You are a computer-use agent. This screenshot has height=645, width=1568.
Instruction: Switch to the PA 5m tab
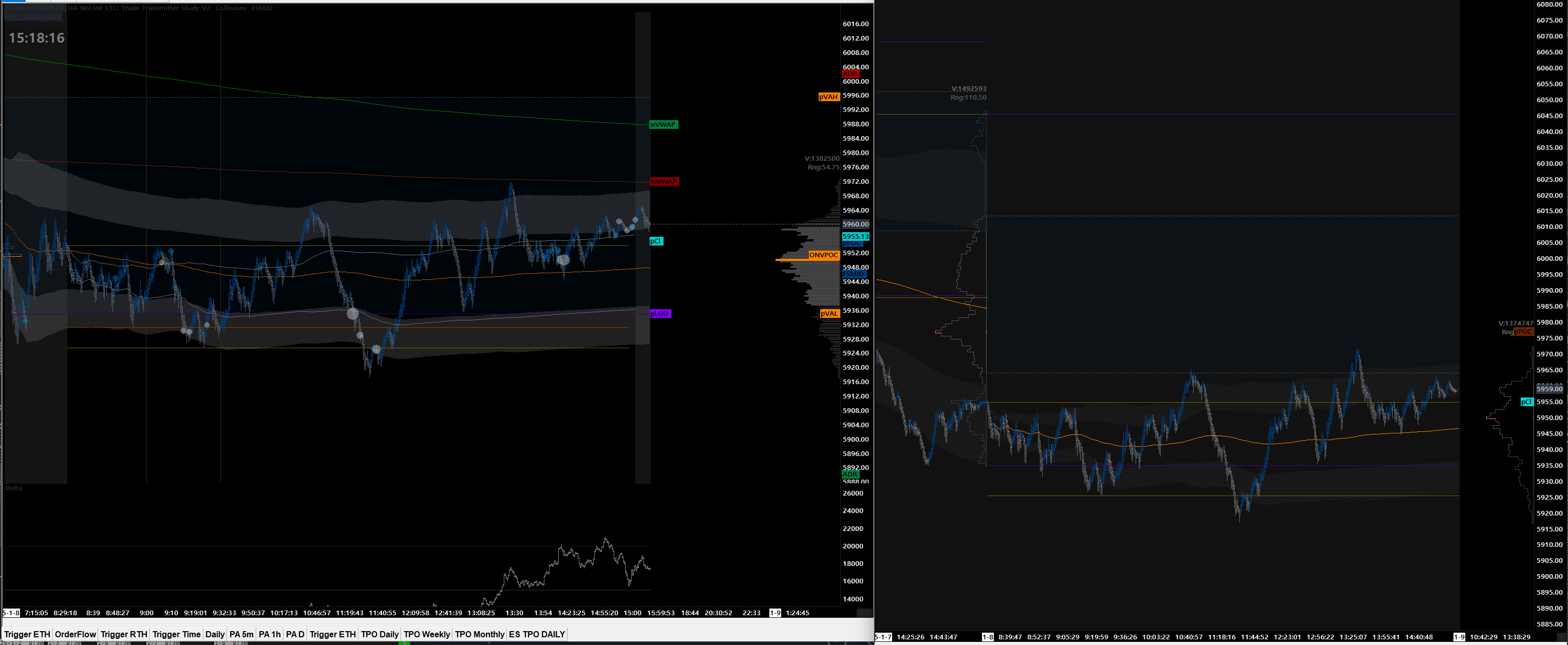point(241,634)
